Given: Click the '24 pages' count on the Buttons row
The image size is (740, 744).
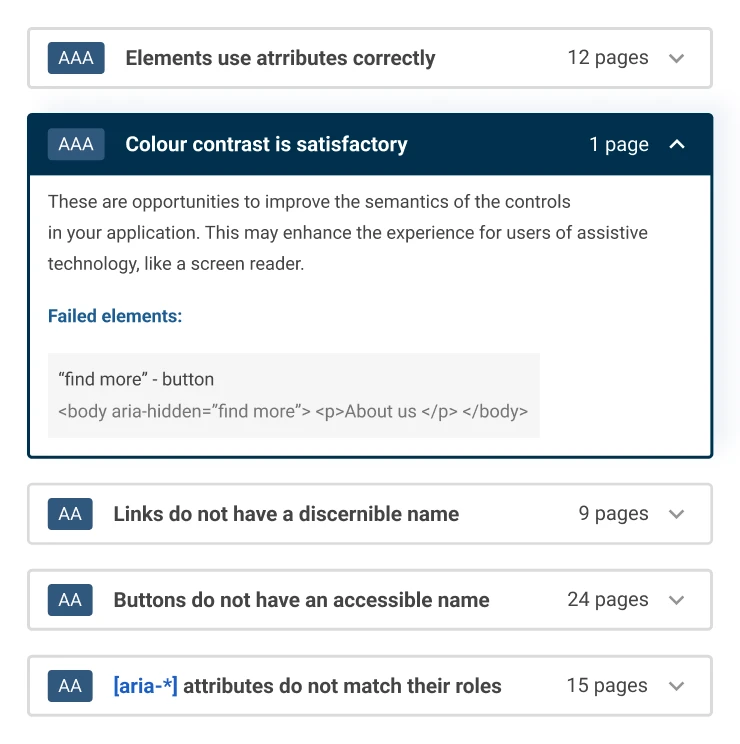Looking at the screenshot, I should pos(607,600).
